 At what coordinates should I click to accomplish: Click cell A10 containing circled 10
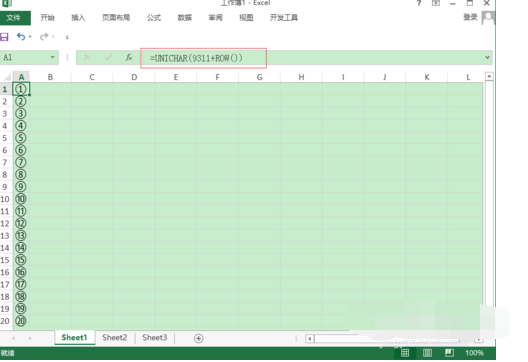[x=21, y=199]
